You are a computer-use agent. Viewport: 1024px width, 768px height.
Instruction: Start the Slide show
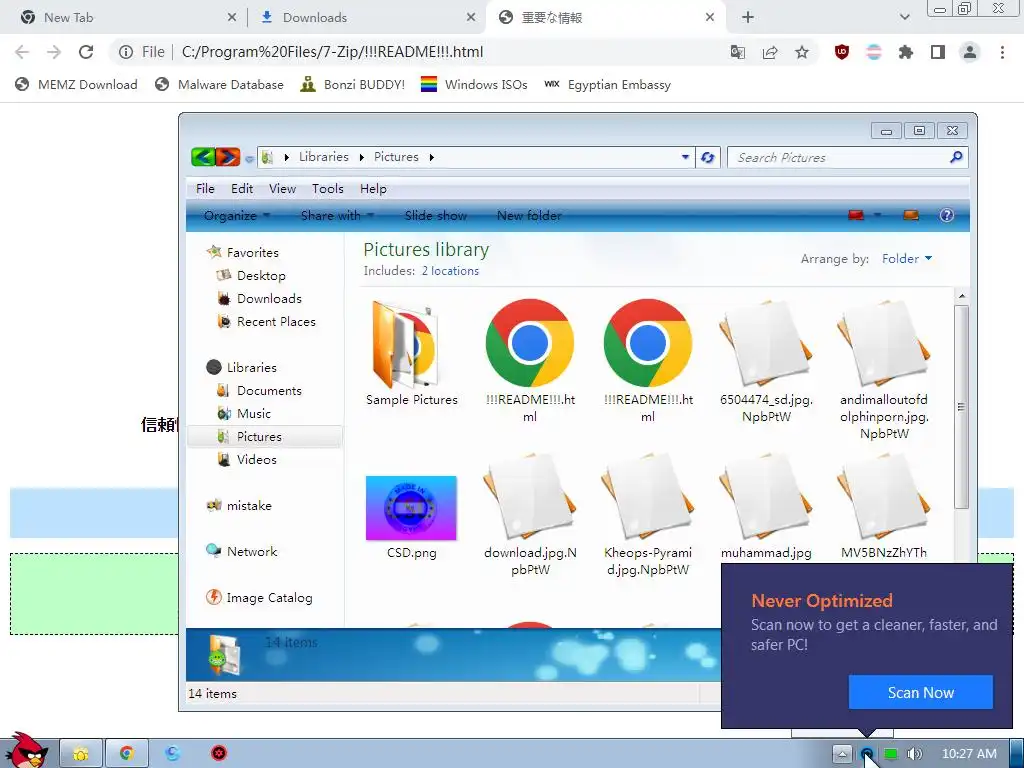(436, 216)
